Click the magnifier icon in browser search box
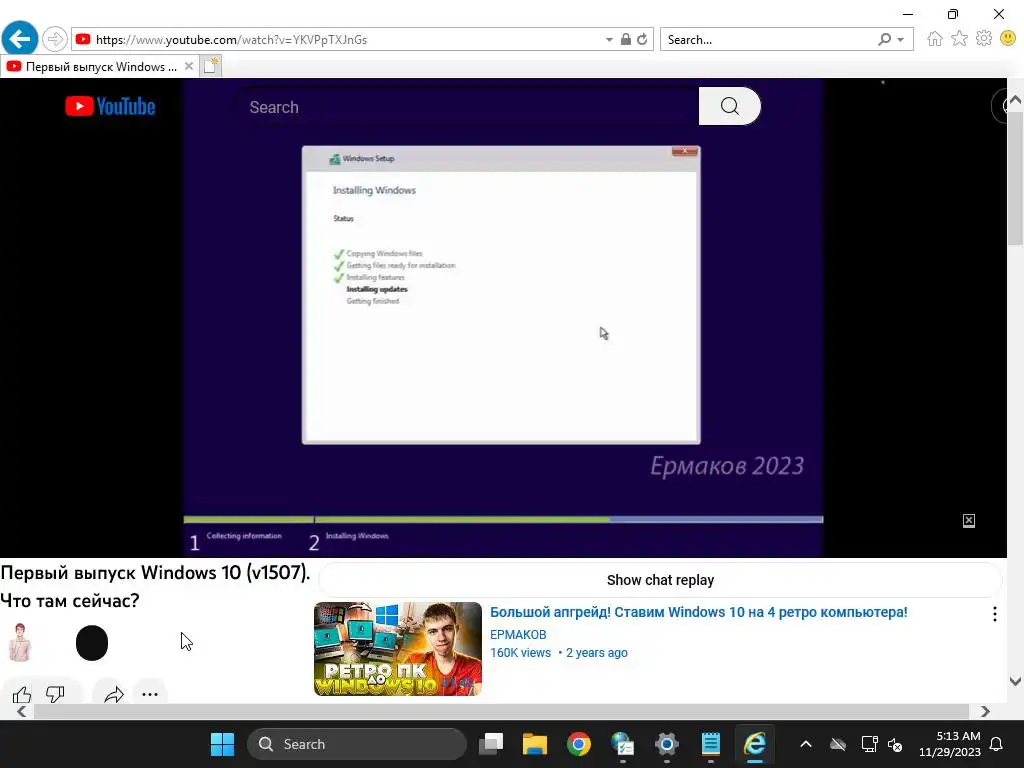The width and height of the screenshot is (1024, 768). pyautogui.click(x=885, y=40)
